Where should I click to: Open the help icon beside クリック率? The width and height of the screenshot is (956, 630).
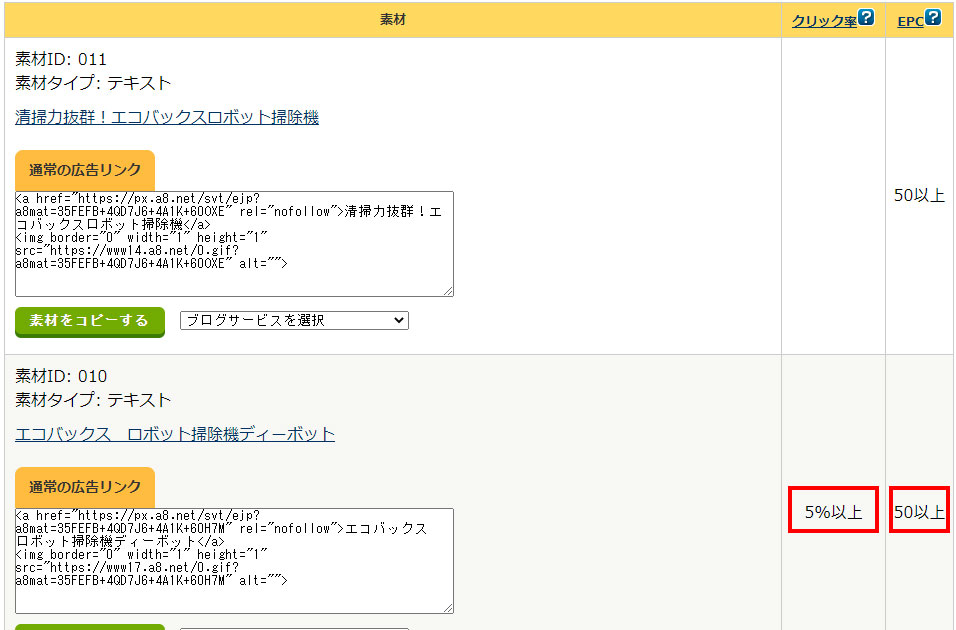866,17
